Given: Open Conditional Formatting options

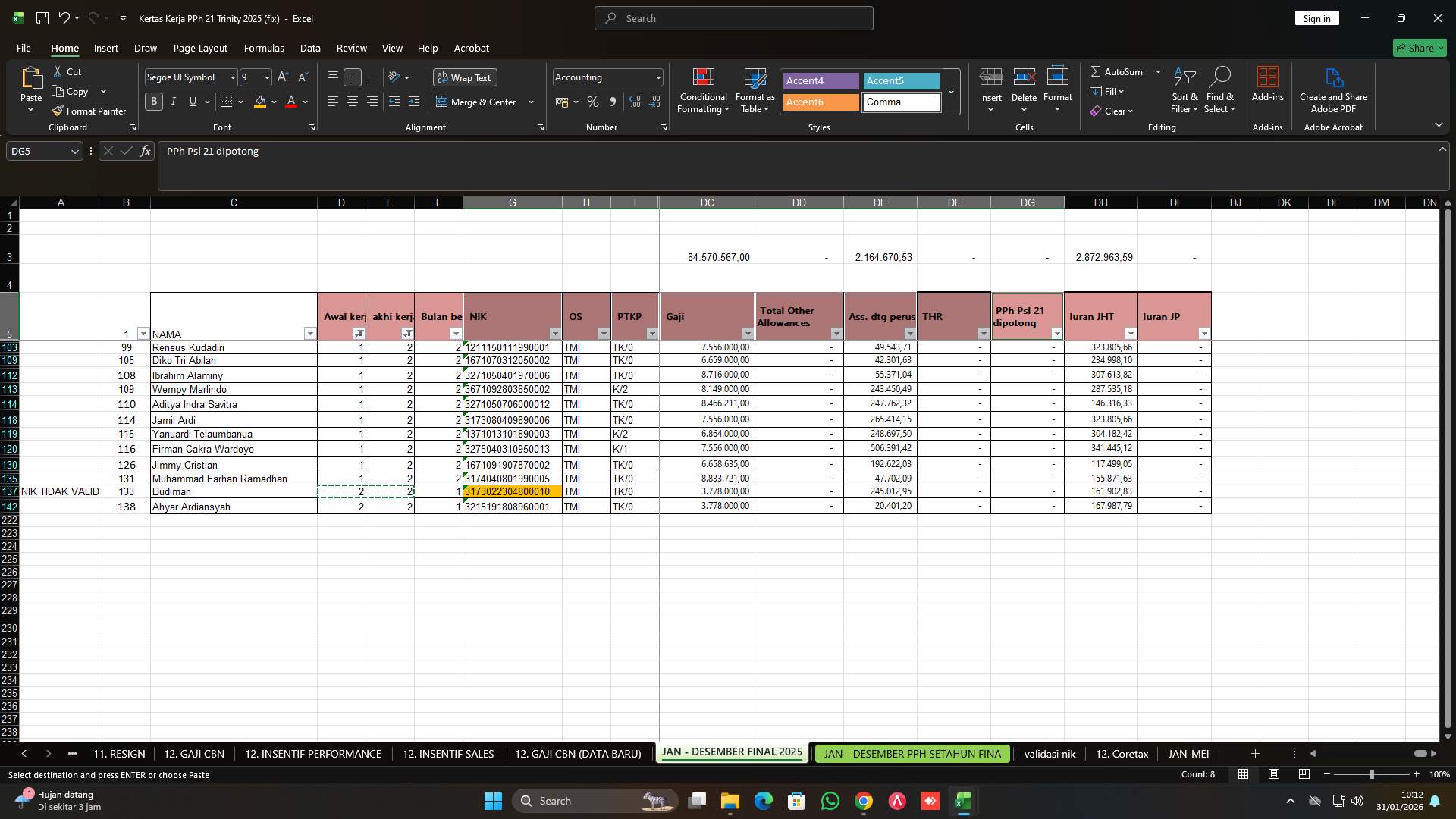Looking at the screenshot, I should click(703, 91).
